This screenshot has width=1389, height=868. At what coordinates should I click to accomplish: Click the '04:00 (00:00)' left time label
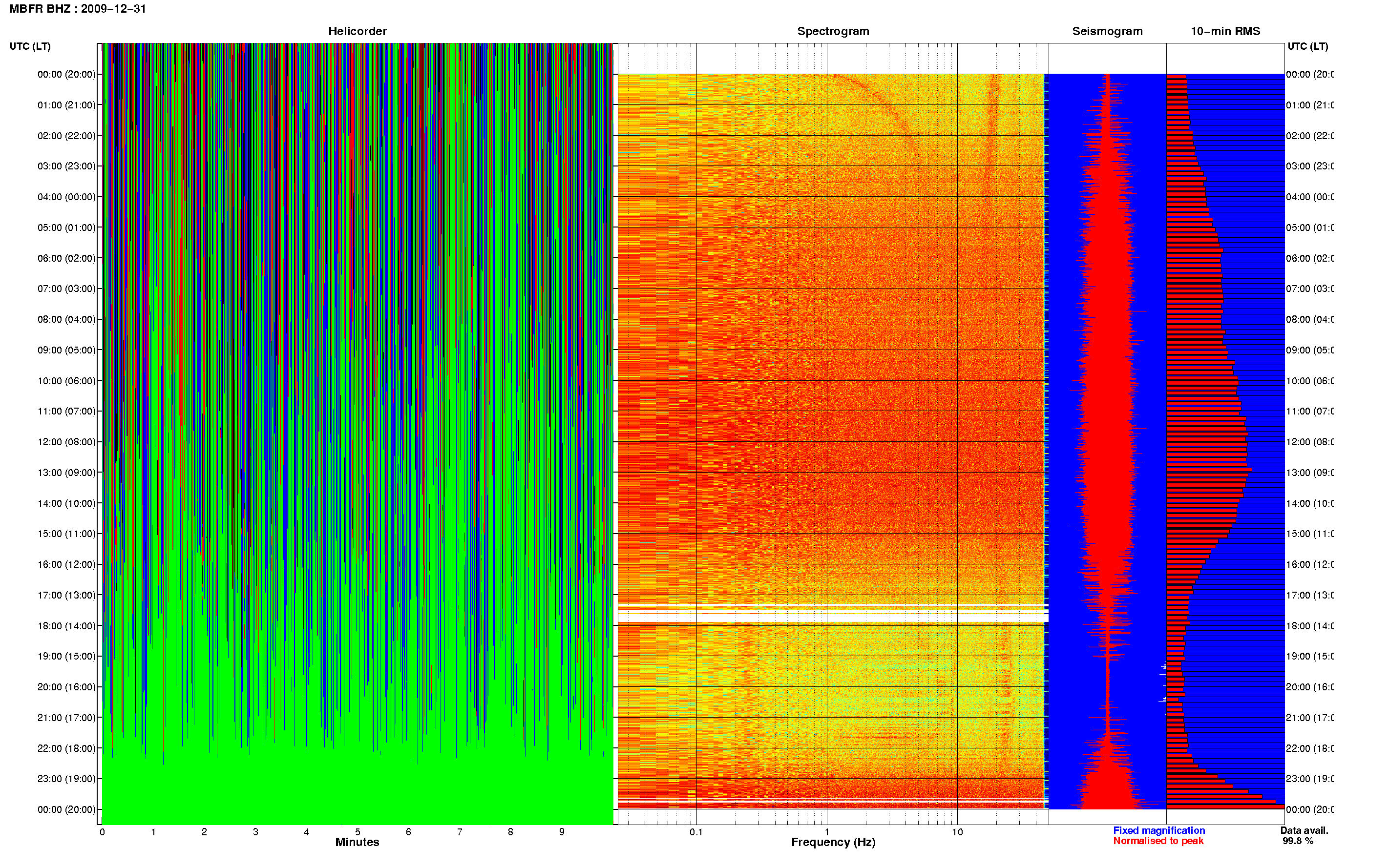[66, 197]
